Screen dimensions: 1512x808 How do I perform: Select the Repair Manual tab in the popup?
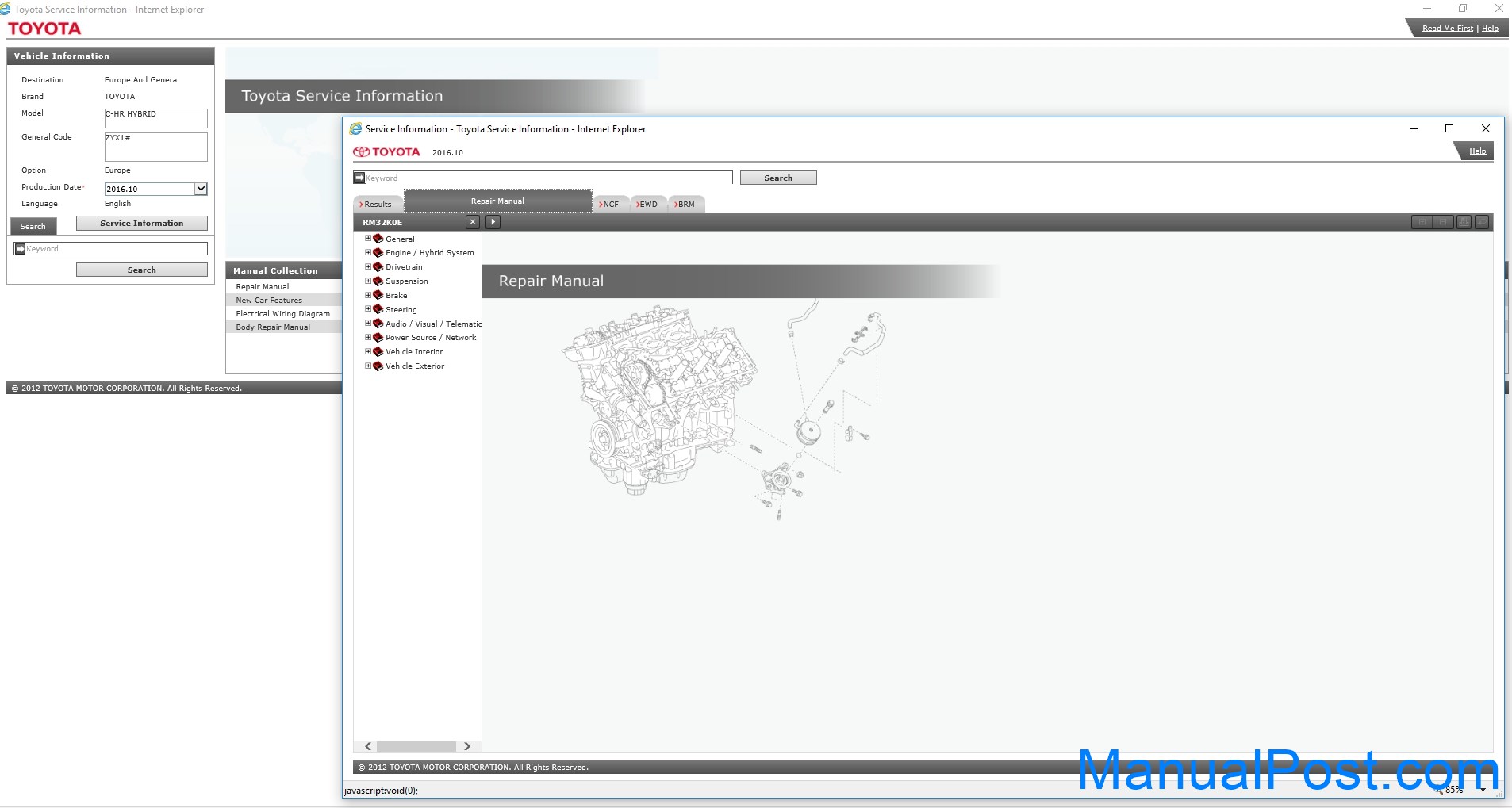497,201
